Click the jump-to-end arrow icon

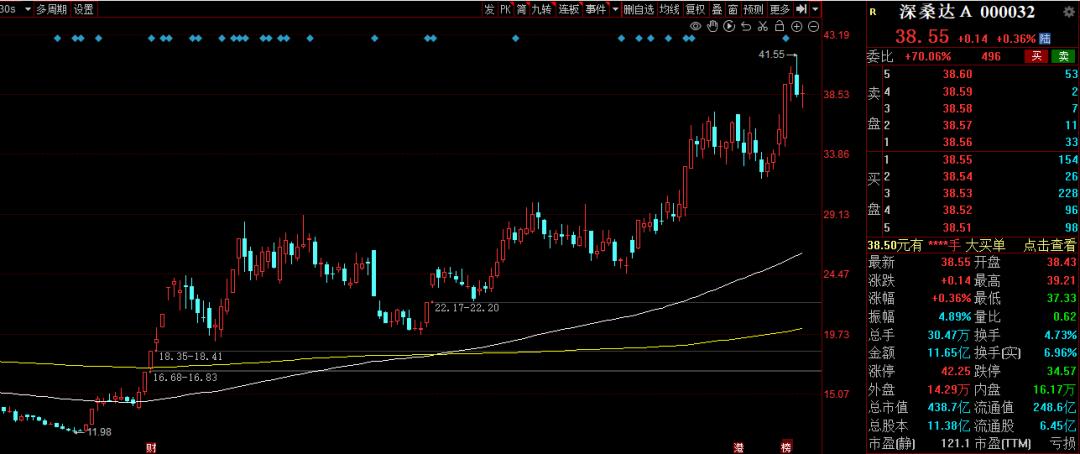pyautogui.click(x=801, y=9)
